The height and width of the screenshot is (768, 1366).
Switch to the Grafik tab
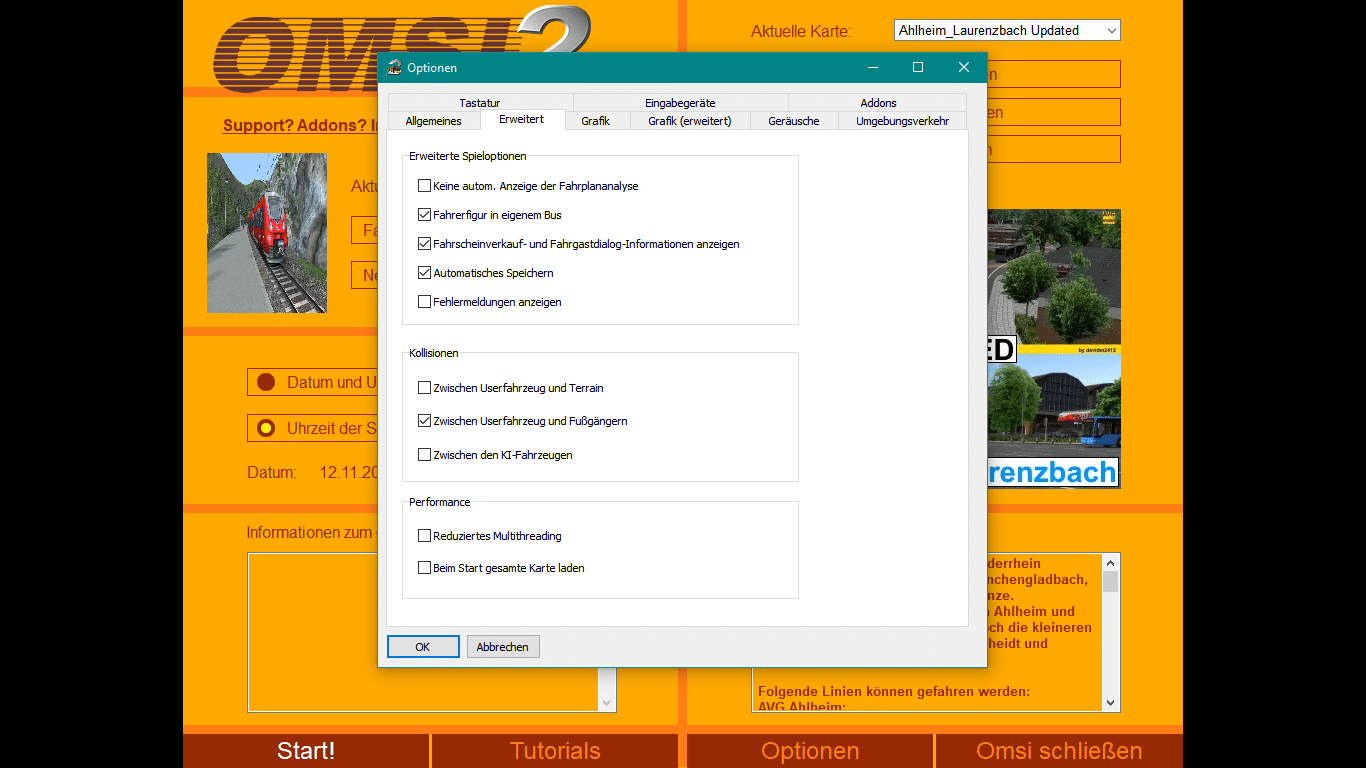[595, 121]
